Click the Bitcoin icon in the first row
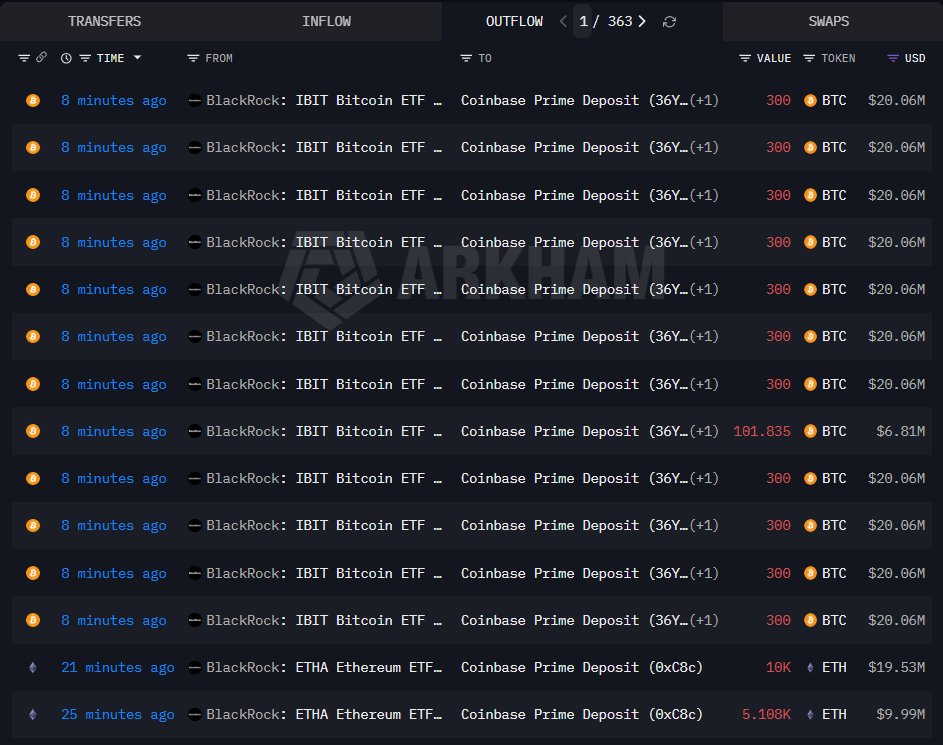This screenshot has width=943, height=745. tap(33, 100)
